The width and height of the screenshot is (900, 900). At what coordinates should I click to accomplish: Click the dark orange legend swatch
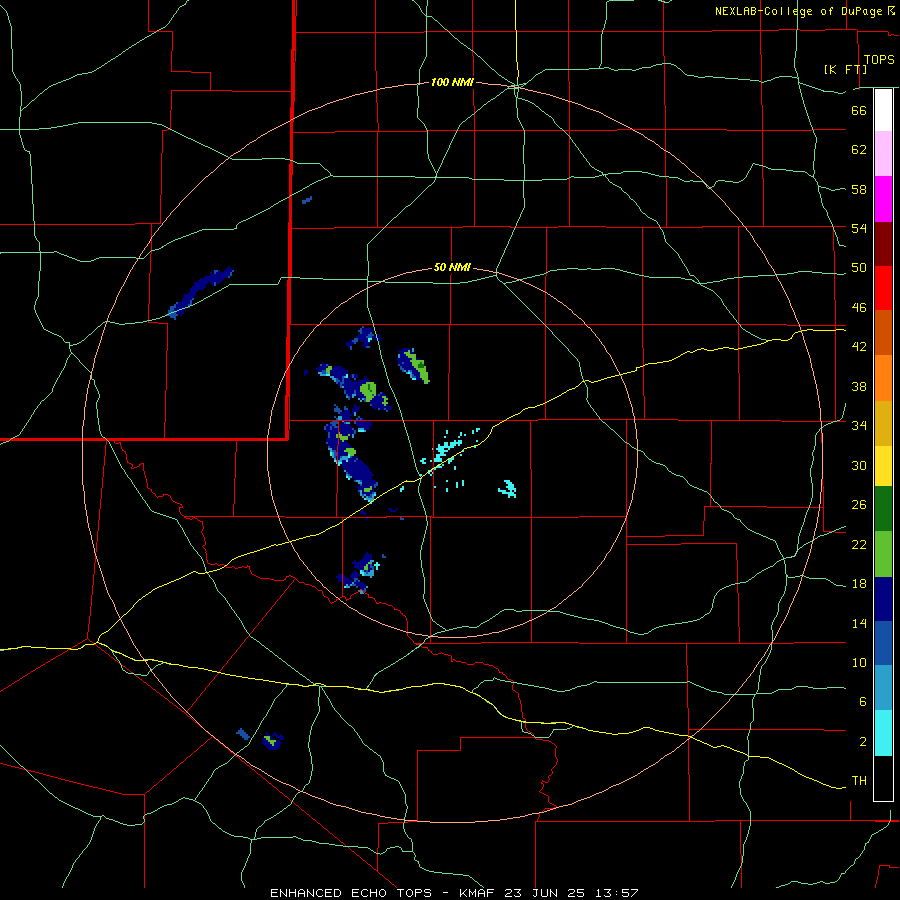pyautogui.click(x=883, y=332)
